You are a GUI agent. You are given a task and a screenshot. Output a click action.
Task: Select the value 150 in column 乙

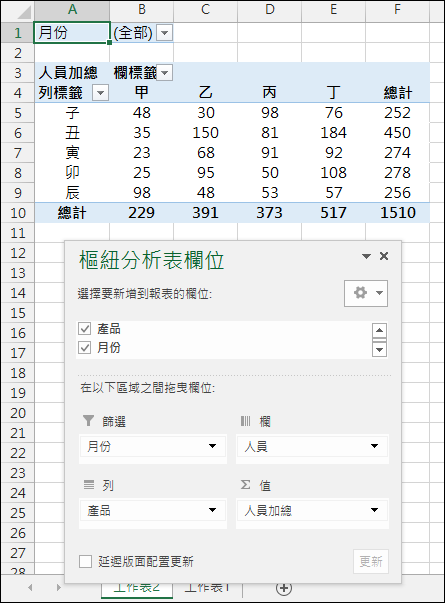[205, 133]
